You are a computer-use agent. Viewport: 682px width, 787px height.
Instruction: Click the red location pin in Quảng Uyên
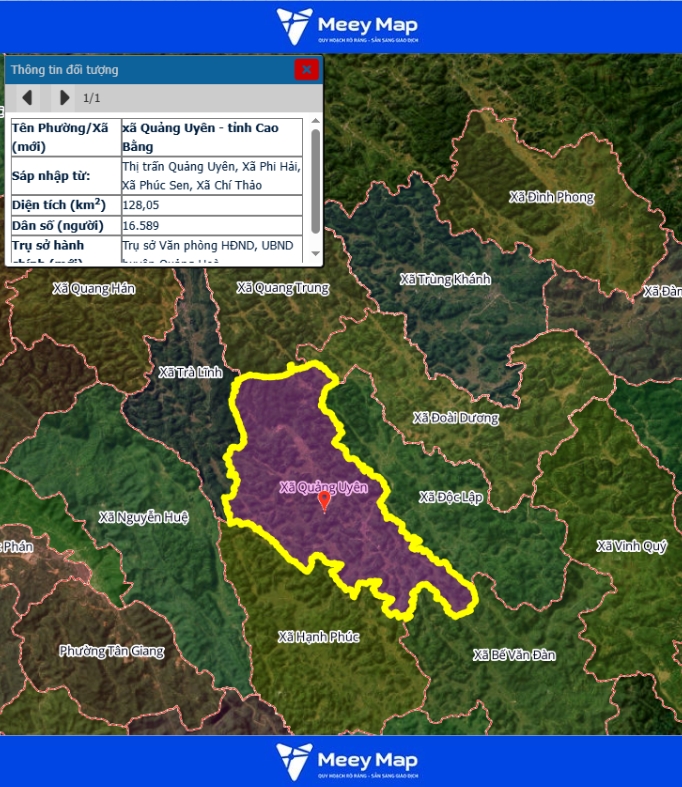pos(323,501)
